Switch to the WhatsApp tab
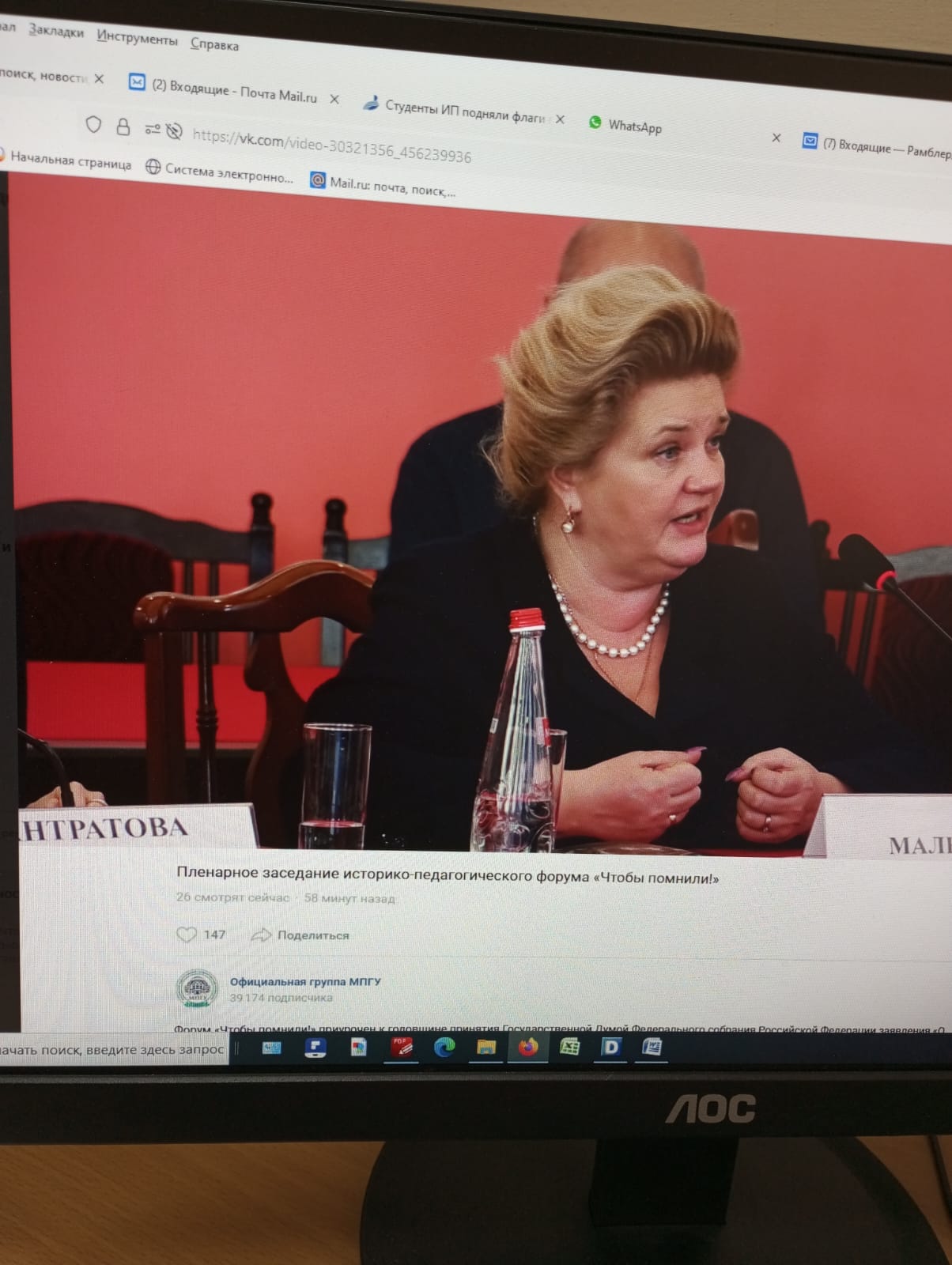 [x=633, y=125]
